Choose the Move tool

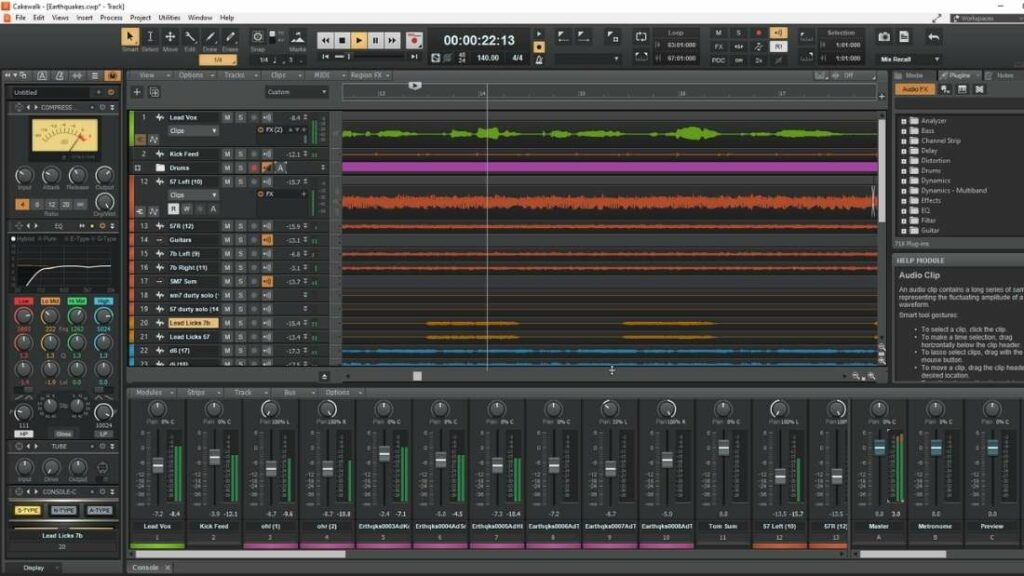click(170, 39)
